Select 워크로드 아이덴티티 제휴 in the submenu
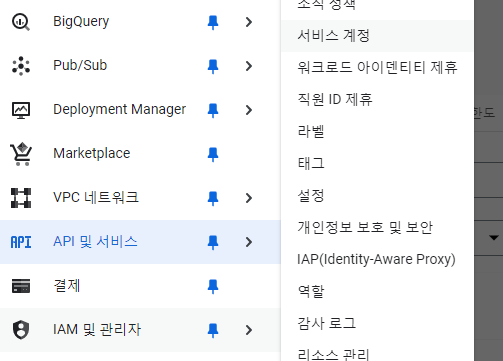This screenshot has width=503, height=361. click(377, 68)
